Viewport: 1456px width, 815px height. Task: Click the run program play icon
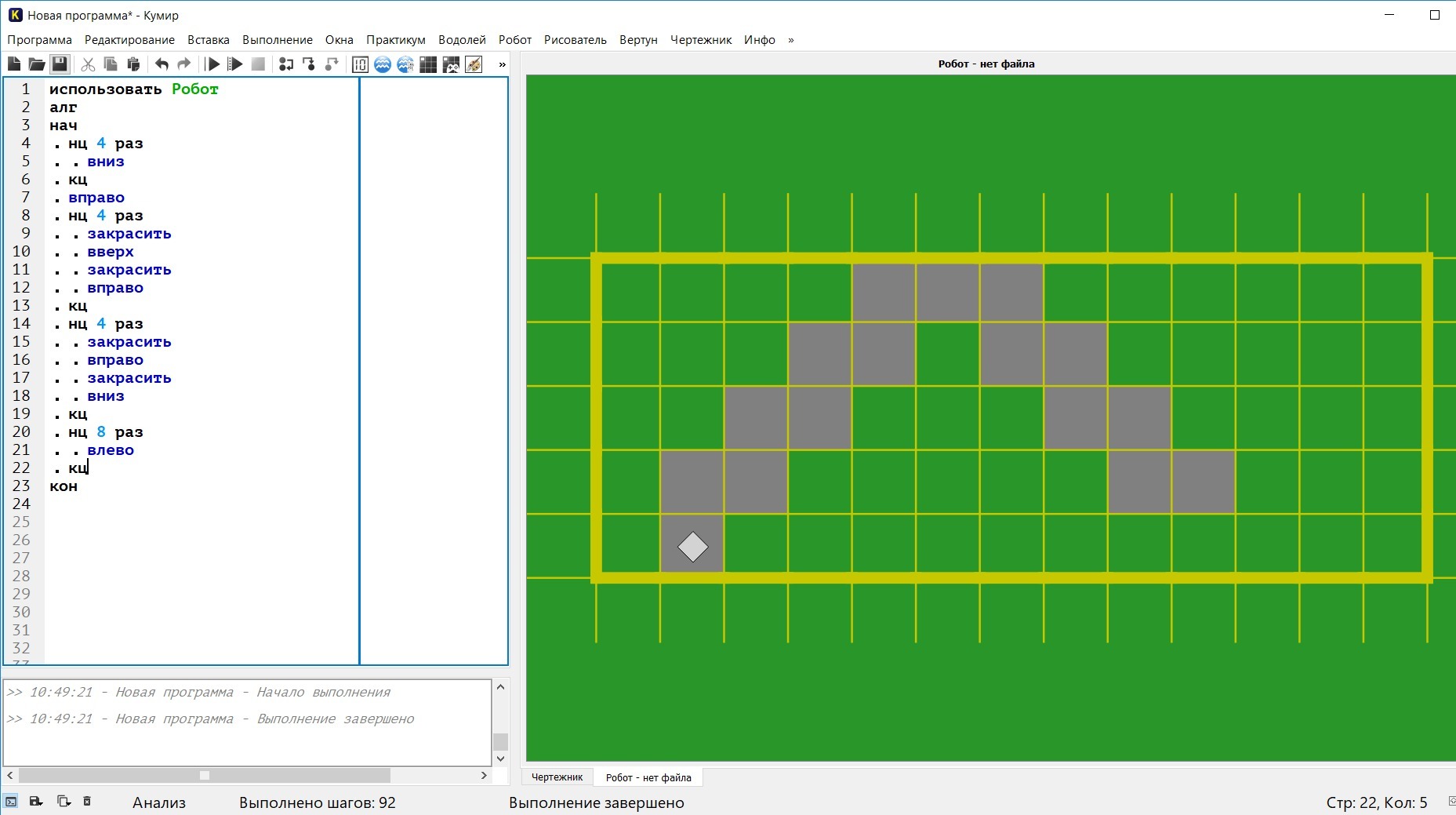(x=212, y=64)
